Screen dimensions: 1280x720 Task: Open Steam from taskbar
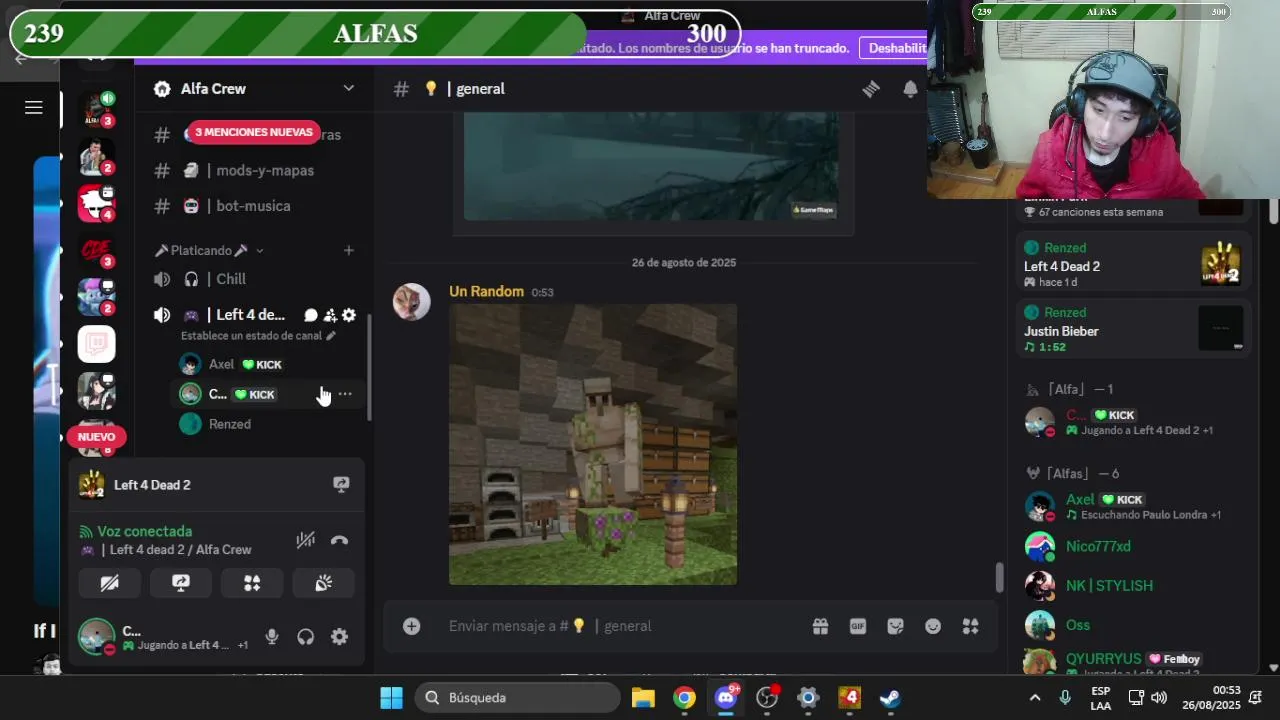pyautogui.click(x=890, y=697)
